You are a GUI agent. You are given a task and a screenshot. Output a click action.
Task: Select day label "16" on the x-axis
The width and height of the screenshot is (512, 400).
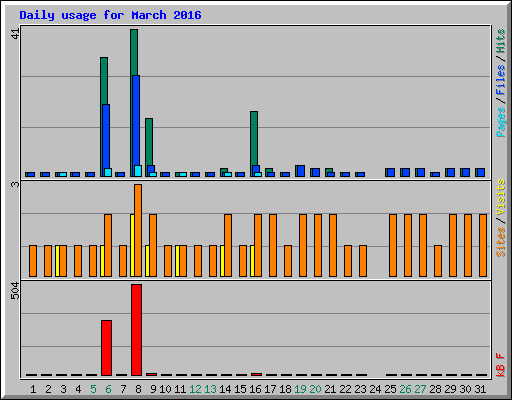255,389
